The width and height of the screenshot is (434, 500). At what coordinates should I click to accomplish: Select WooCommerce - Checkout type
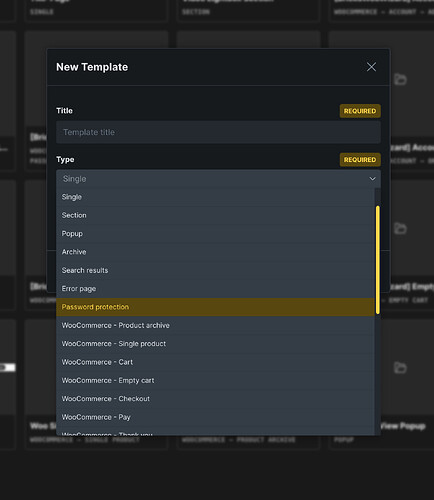coord(215,399)
